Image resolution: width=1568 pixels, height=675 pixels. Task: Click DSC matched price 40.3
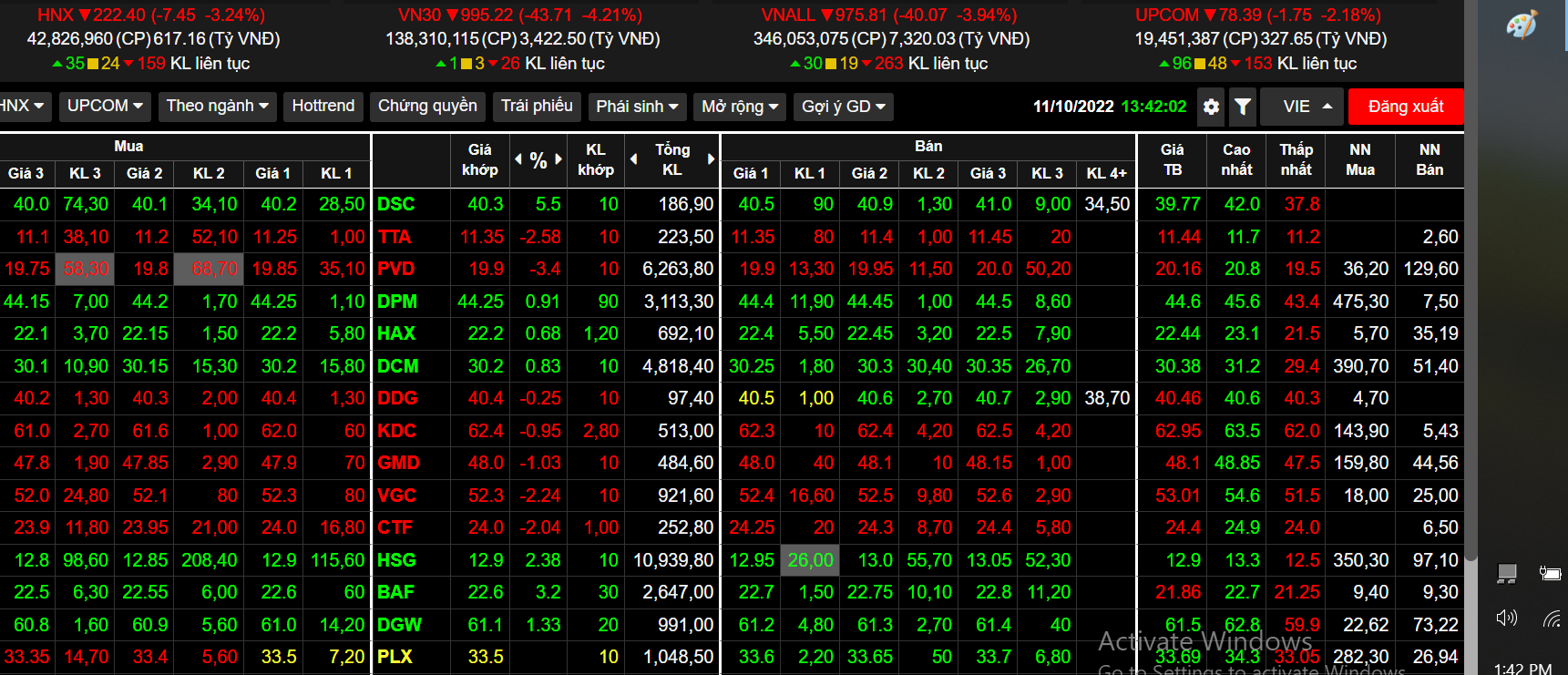point(485,204)
